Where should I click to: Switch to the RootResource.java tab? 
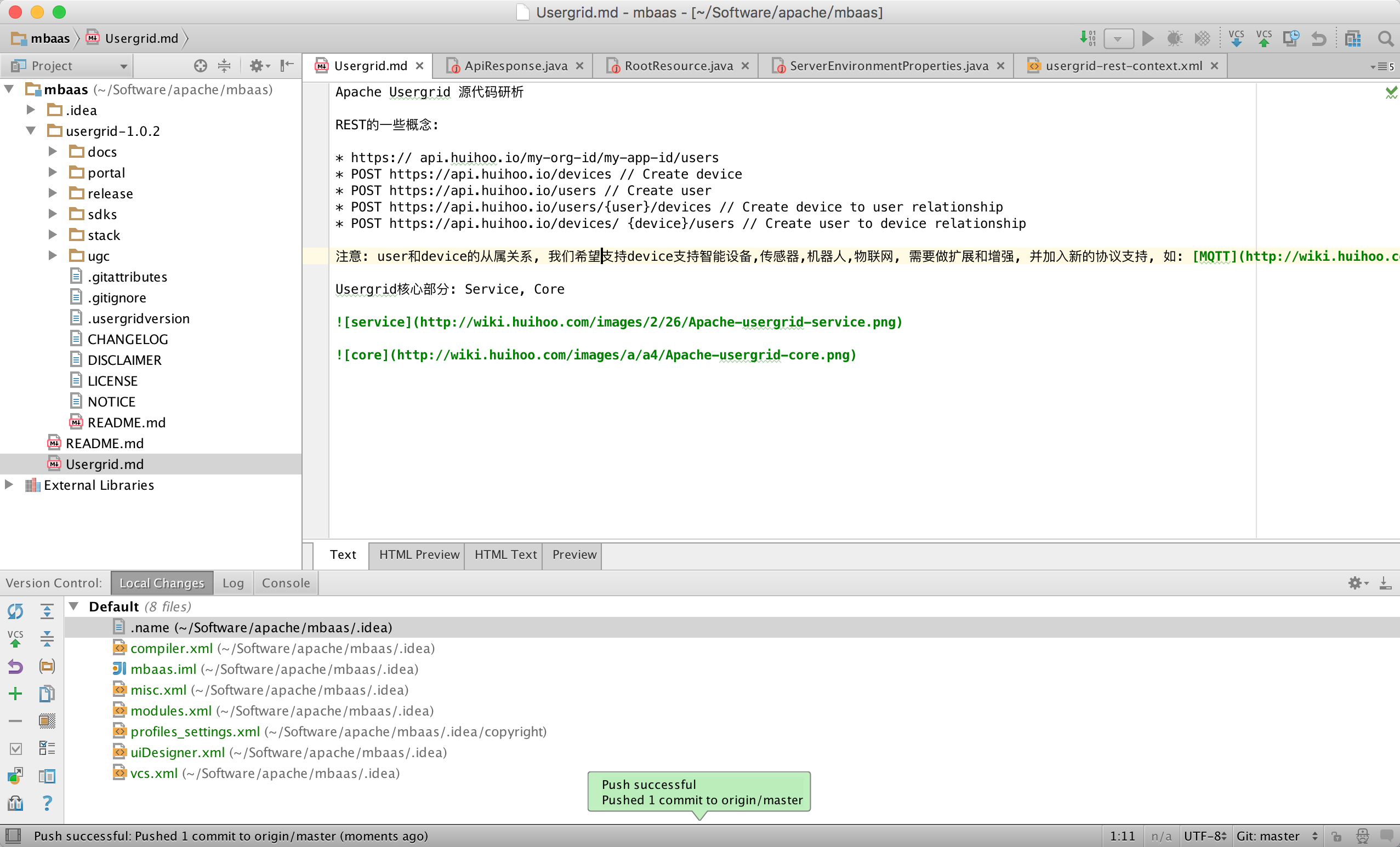click(678, 66)
